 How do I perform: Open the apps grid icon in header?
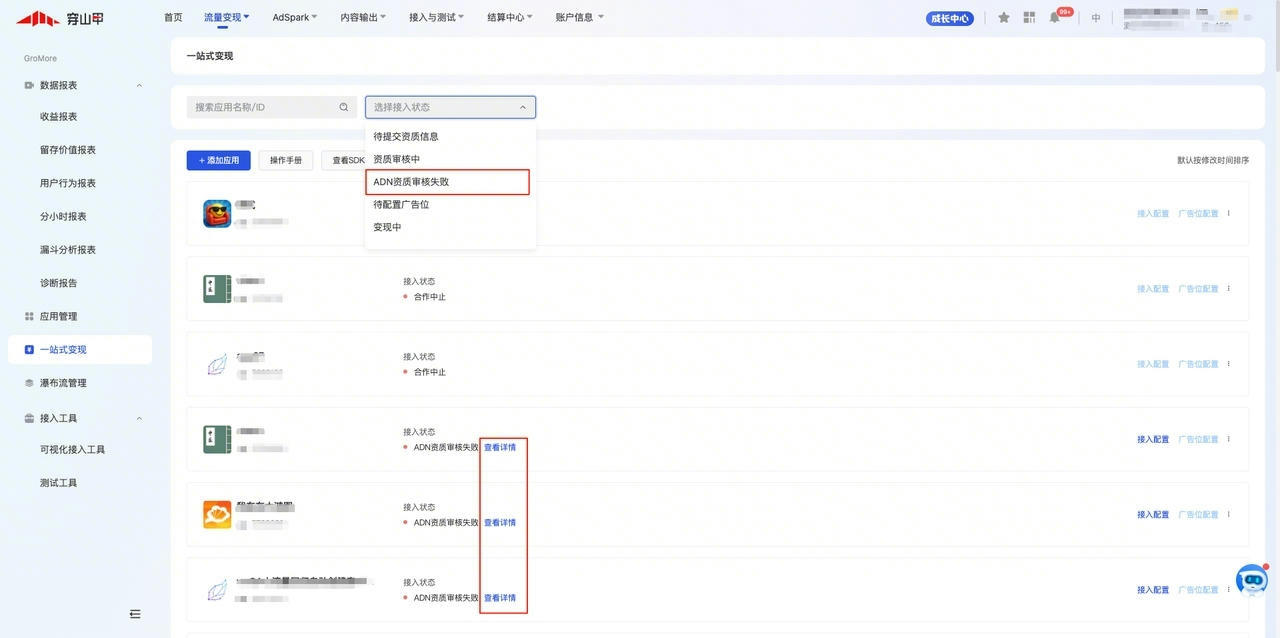[x=1029, y=18]
